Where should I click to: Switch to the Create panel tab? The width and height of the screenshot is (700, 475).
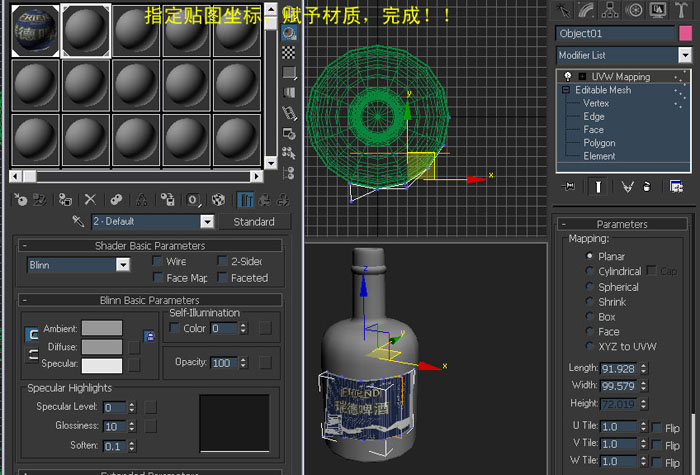(563, 10)
